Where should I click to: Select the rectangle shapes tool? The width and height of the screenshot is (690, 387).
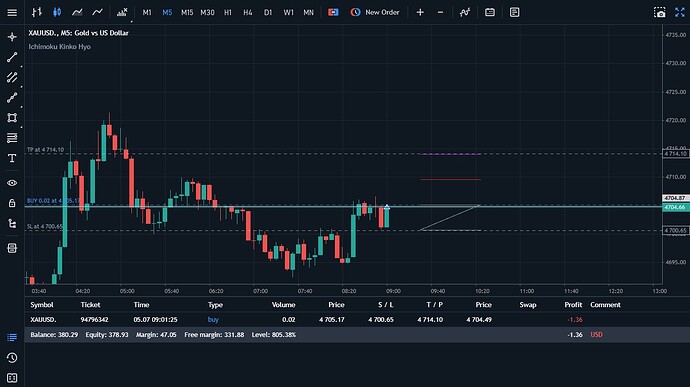click(x=12, y=118)
